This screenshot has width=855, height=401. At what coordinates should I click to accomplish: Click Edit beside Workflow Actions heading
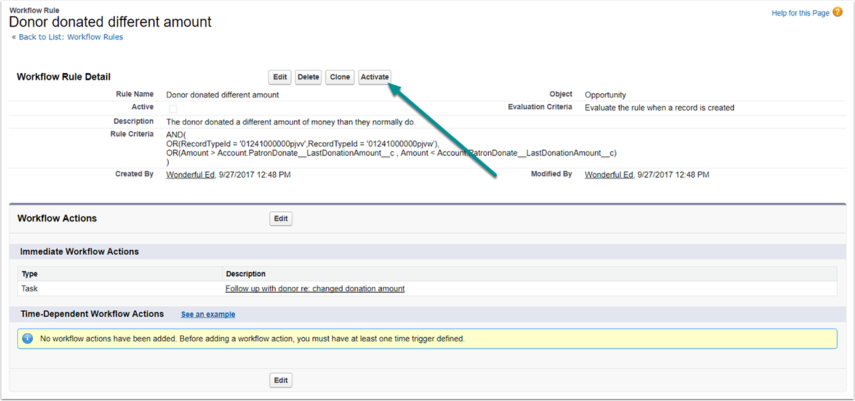point(281,218)
